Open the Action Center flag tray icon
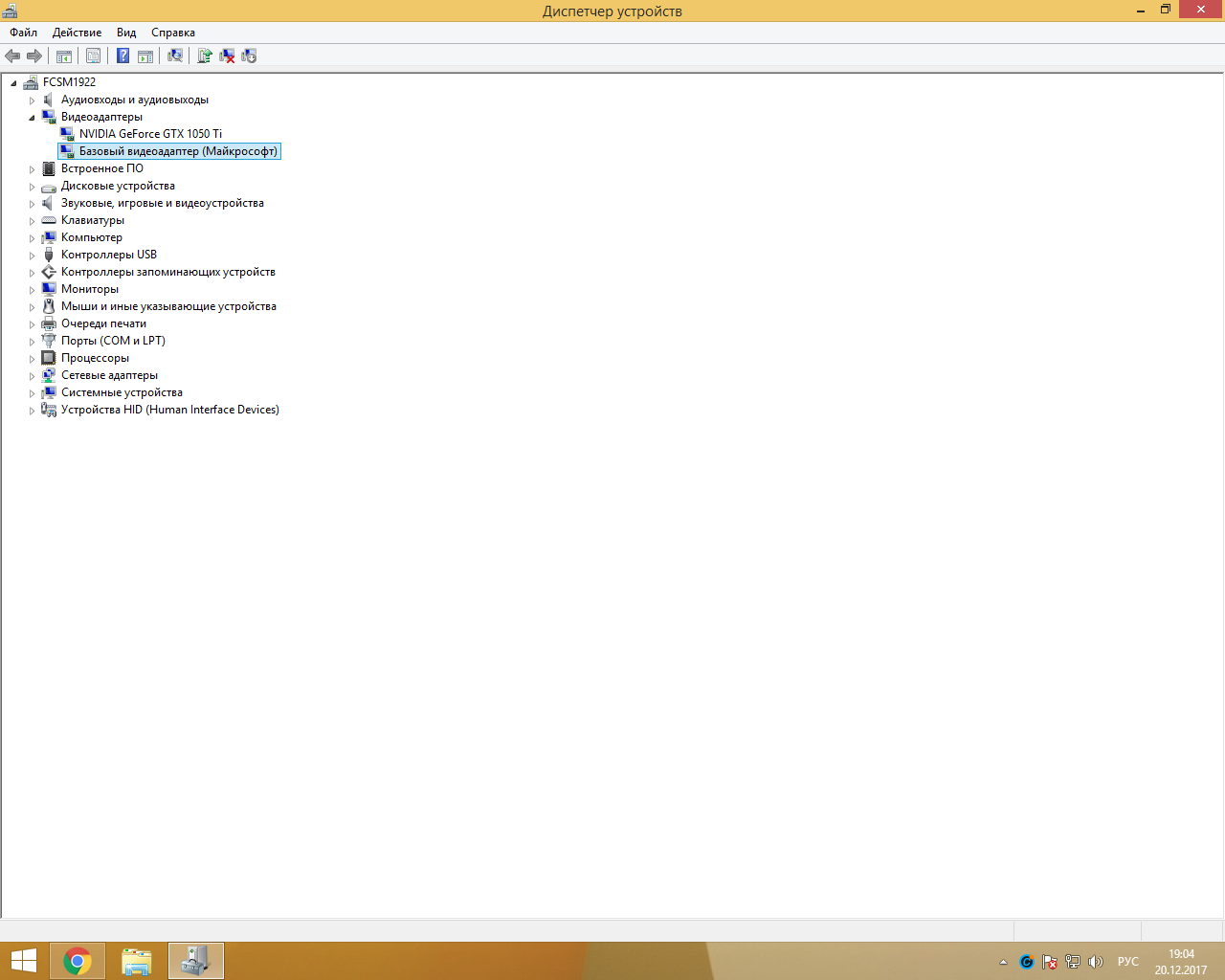1225x980 pixels. (x=1050, y=962)
